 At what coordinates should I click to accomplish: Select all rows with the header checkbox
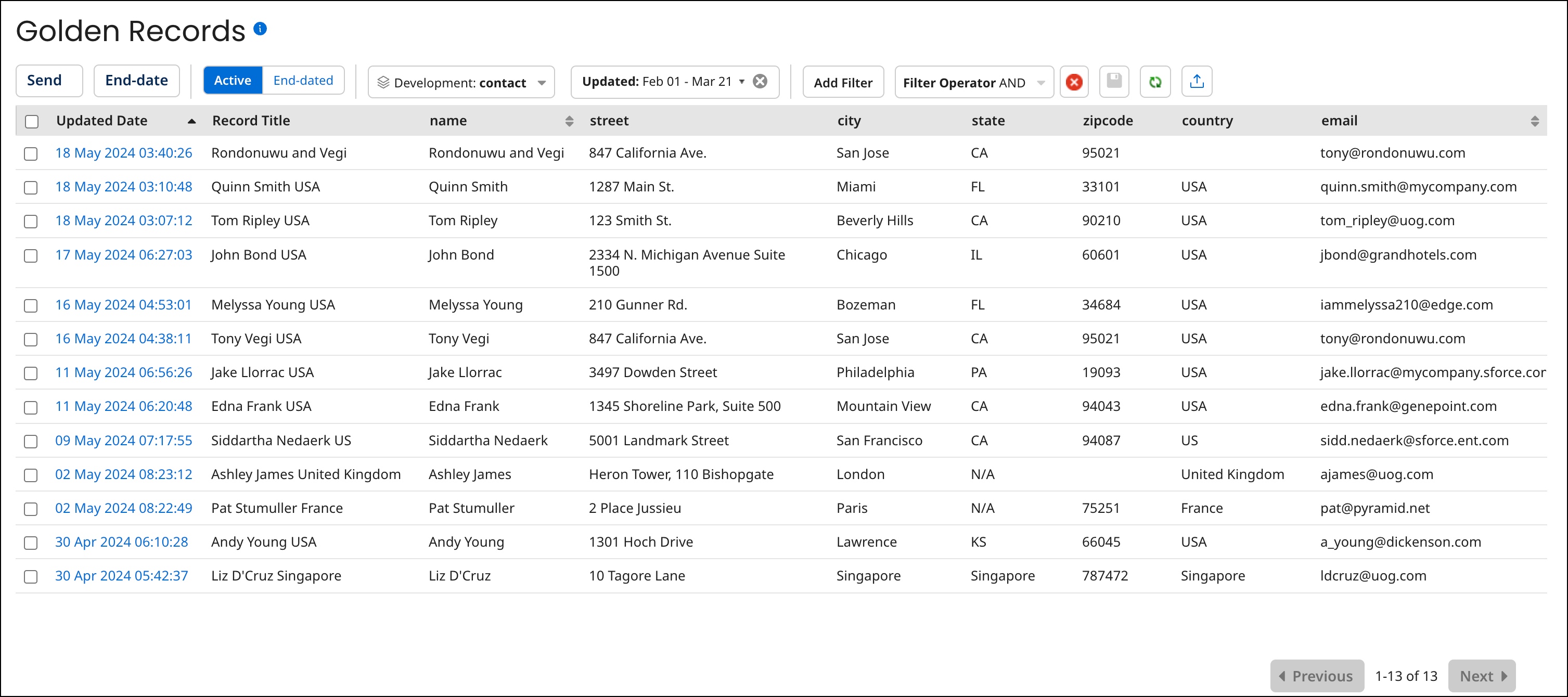coord(31,122)
